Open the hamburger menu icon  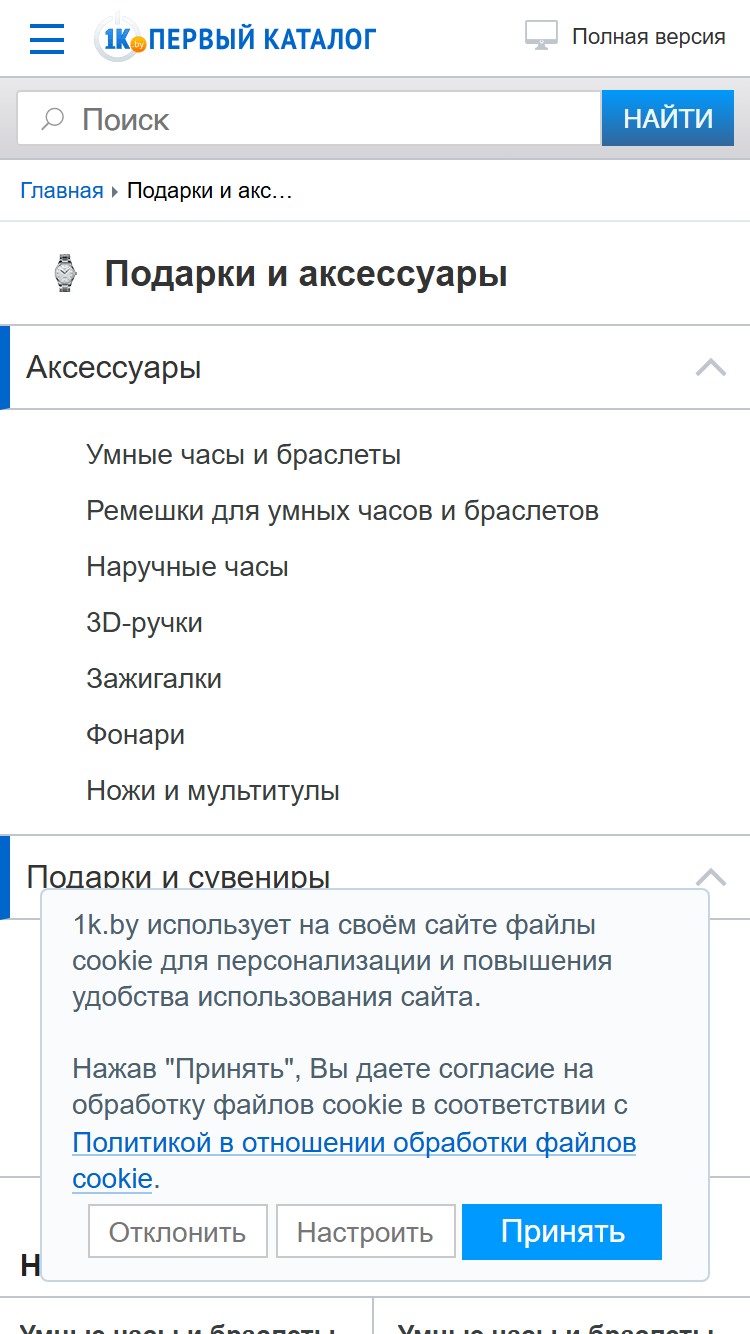pyautogui.click(x=47, y=38)
